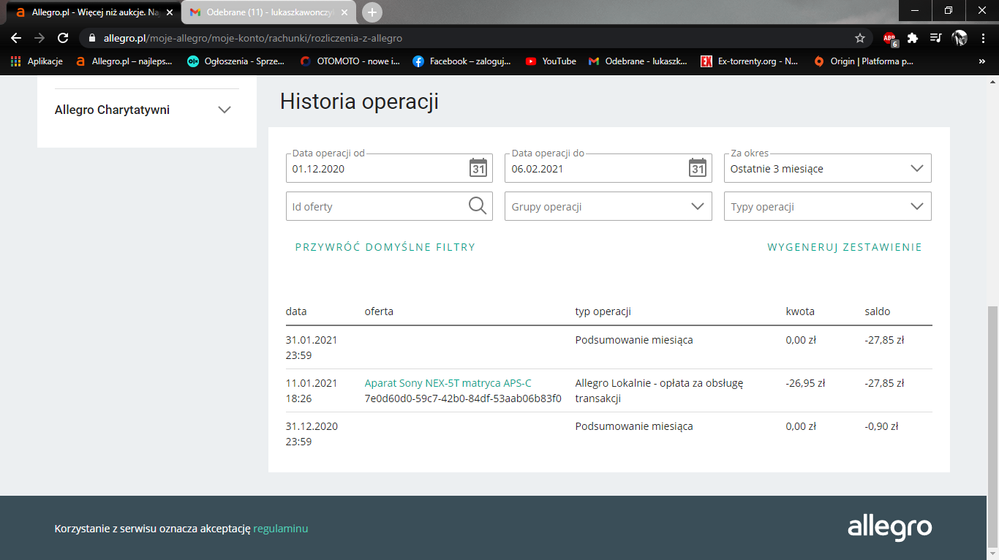The height and width of the screenshot is (560, 999).
Task: Select saldo value '-0,90 zł'
Action: coord(881,426)
